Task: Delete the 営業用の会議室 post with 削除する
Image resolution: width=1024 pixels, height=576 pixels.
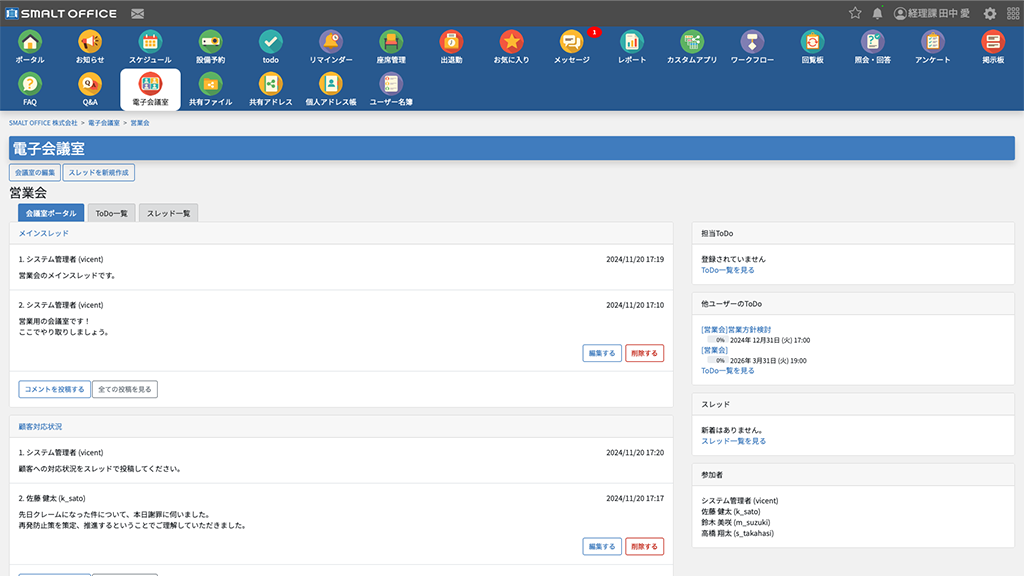Action: pyautogui.click(x=644, y=353)
